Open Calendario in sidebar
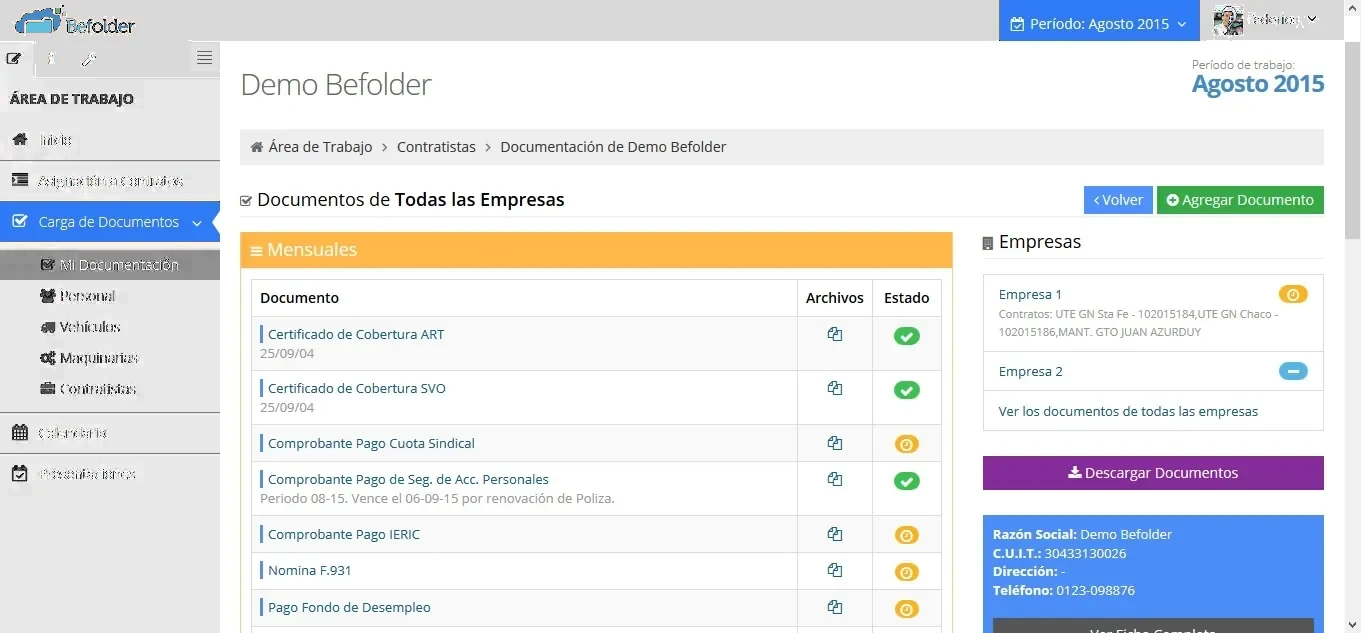The width and height of the screenshot is (1361, 633). click(110, 433)
